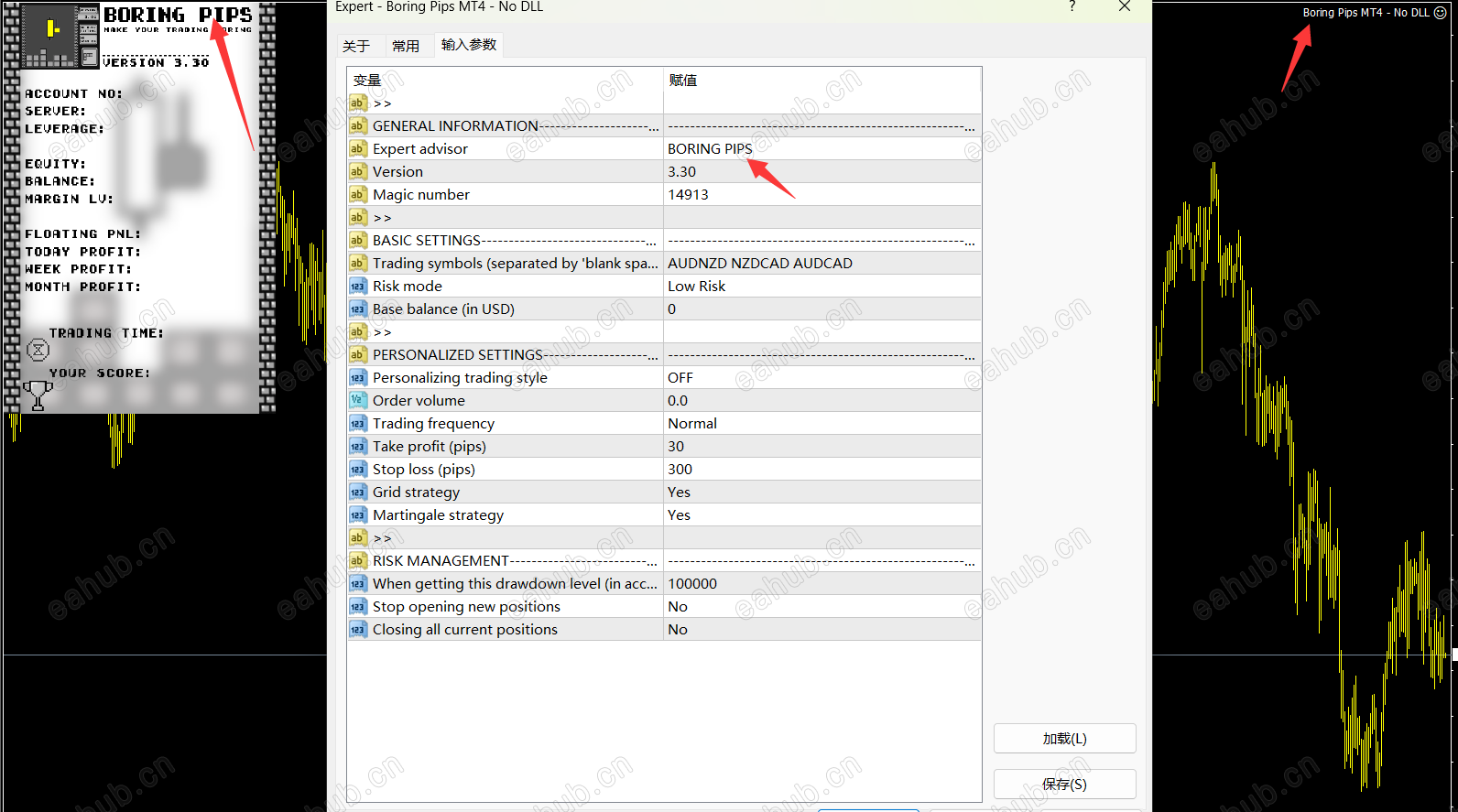Select the Yes value for Martingale strategy
The width and height of the screenshot is (1458, 812).
click(679, 515)
